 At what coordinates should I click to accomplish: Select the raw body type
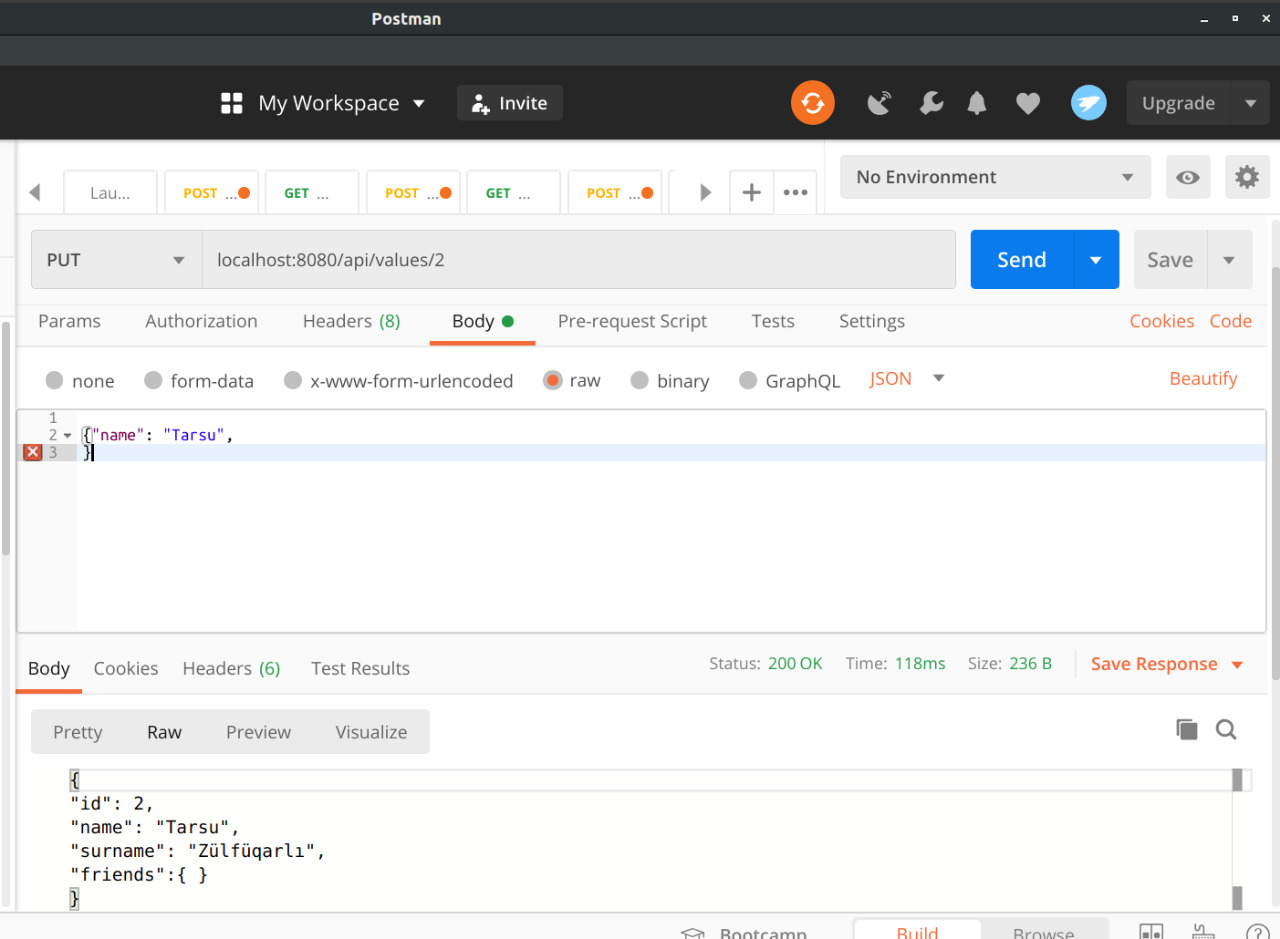click(x=553, y=380)
